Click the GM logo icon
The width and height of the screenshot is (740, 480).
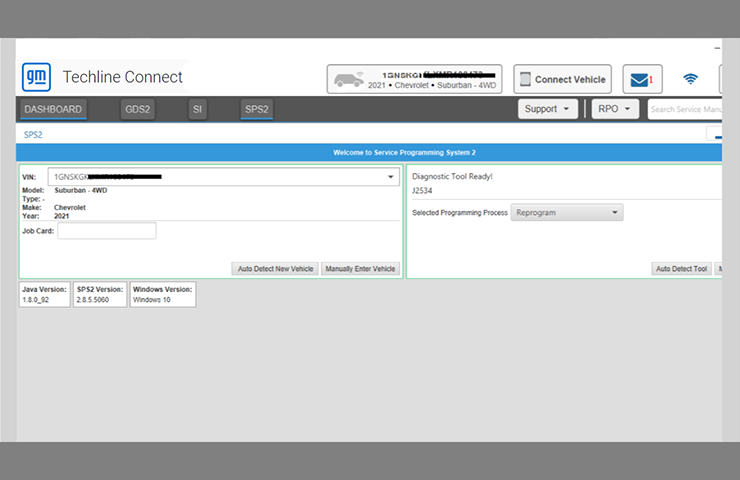pos(36,77)
